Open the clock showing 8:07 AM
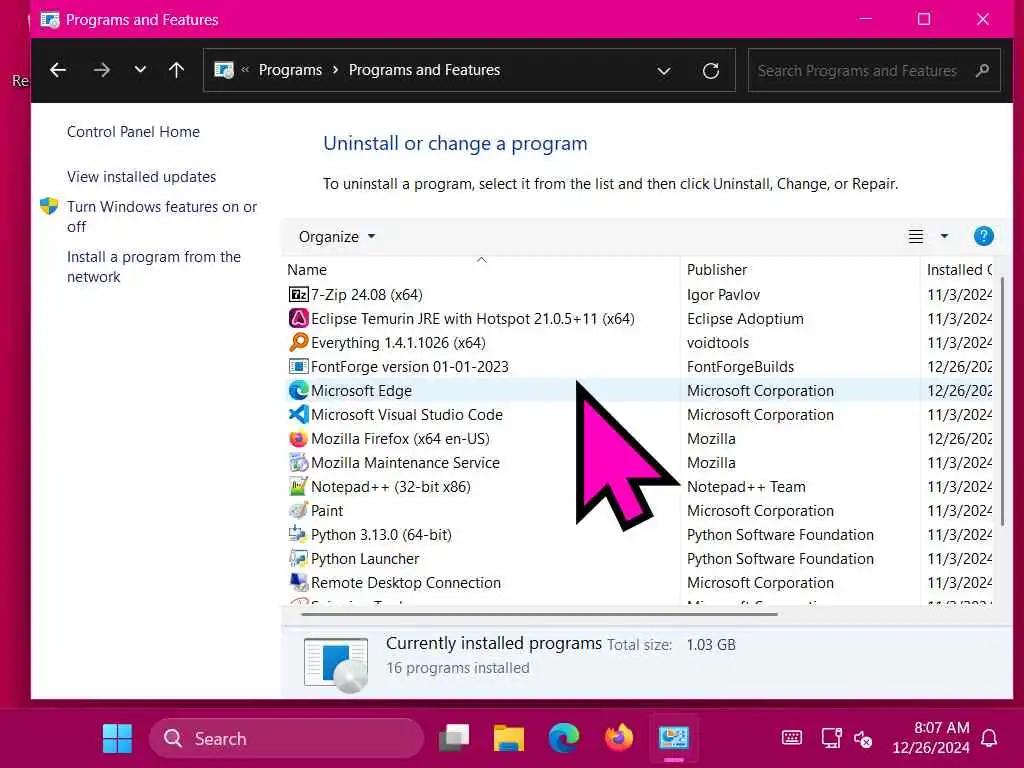The width and height of the screenshot is (1024, 768). [x=931, y=738]
